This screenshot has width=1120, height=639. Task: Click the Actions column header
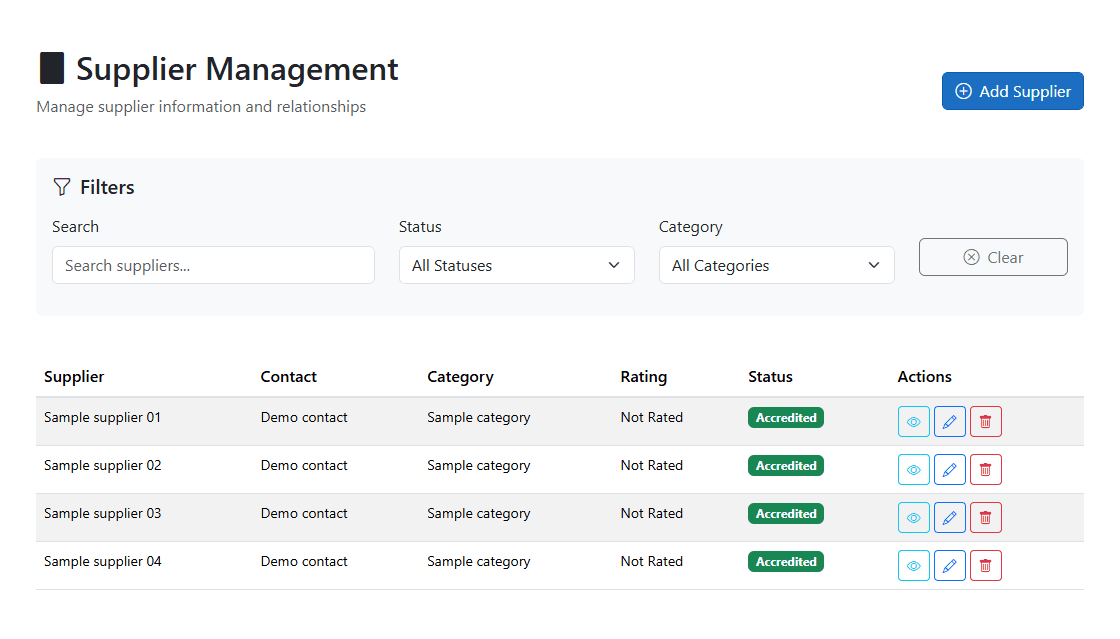point(924,377)
